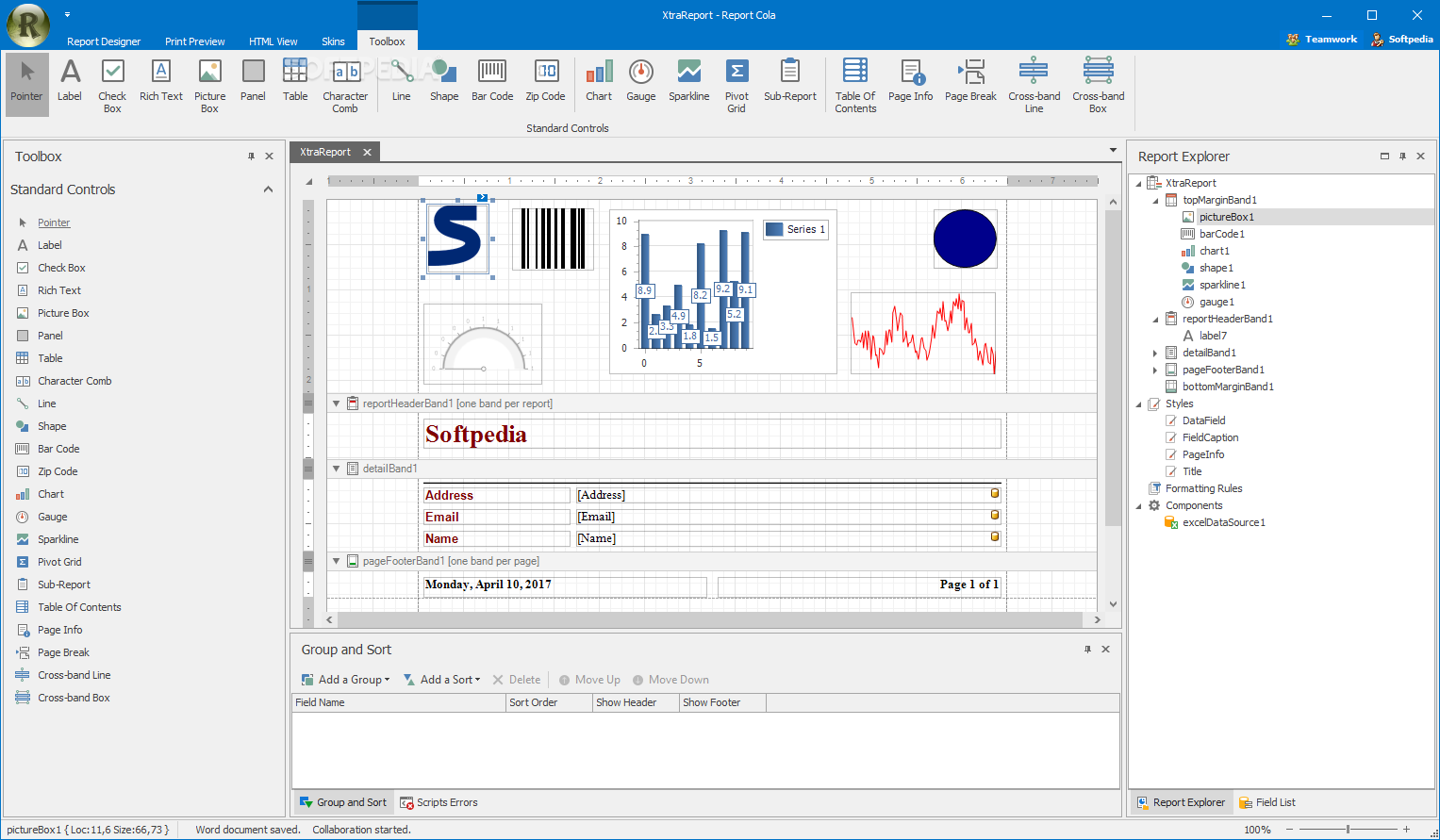Open the Add a Group dropdown
The height and width of the screenshot is (840, 1440).
click(x=345, y=680)
